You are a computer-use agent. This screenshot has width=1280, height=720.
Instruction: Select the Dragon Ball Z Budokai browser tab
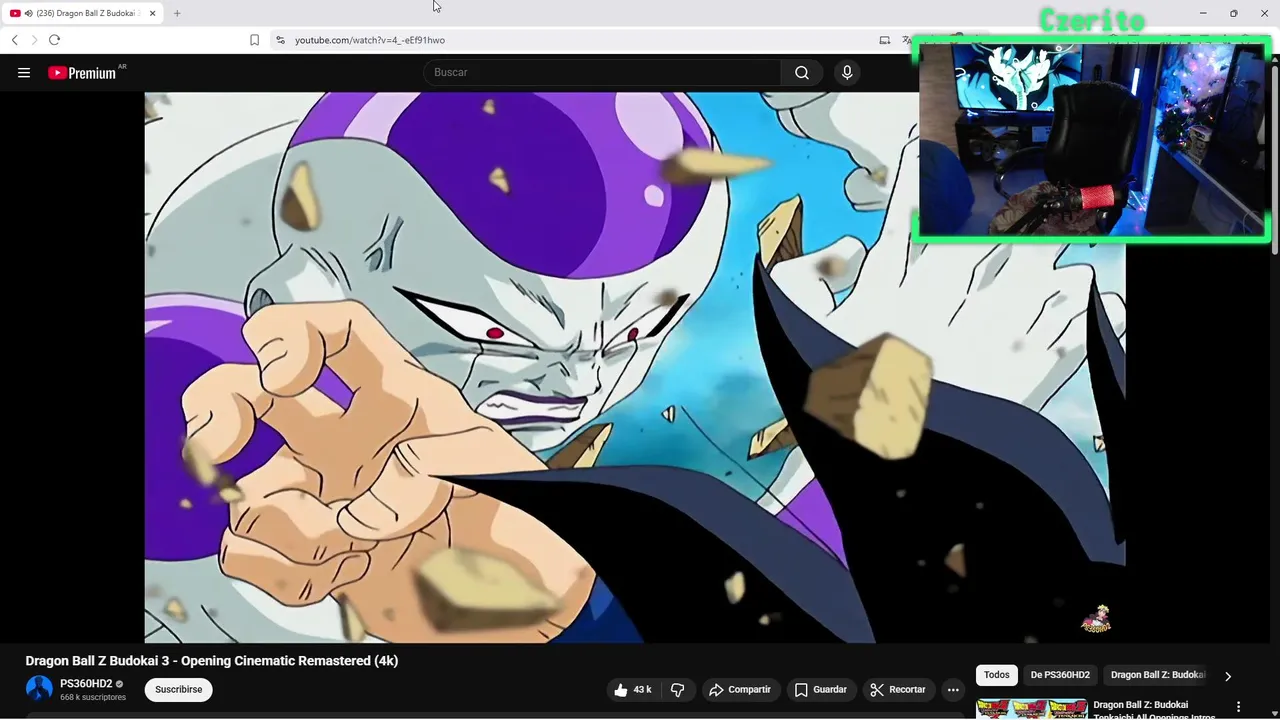[x=84, y=13]
